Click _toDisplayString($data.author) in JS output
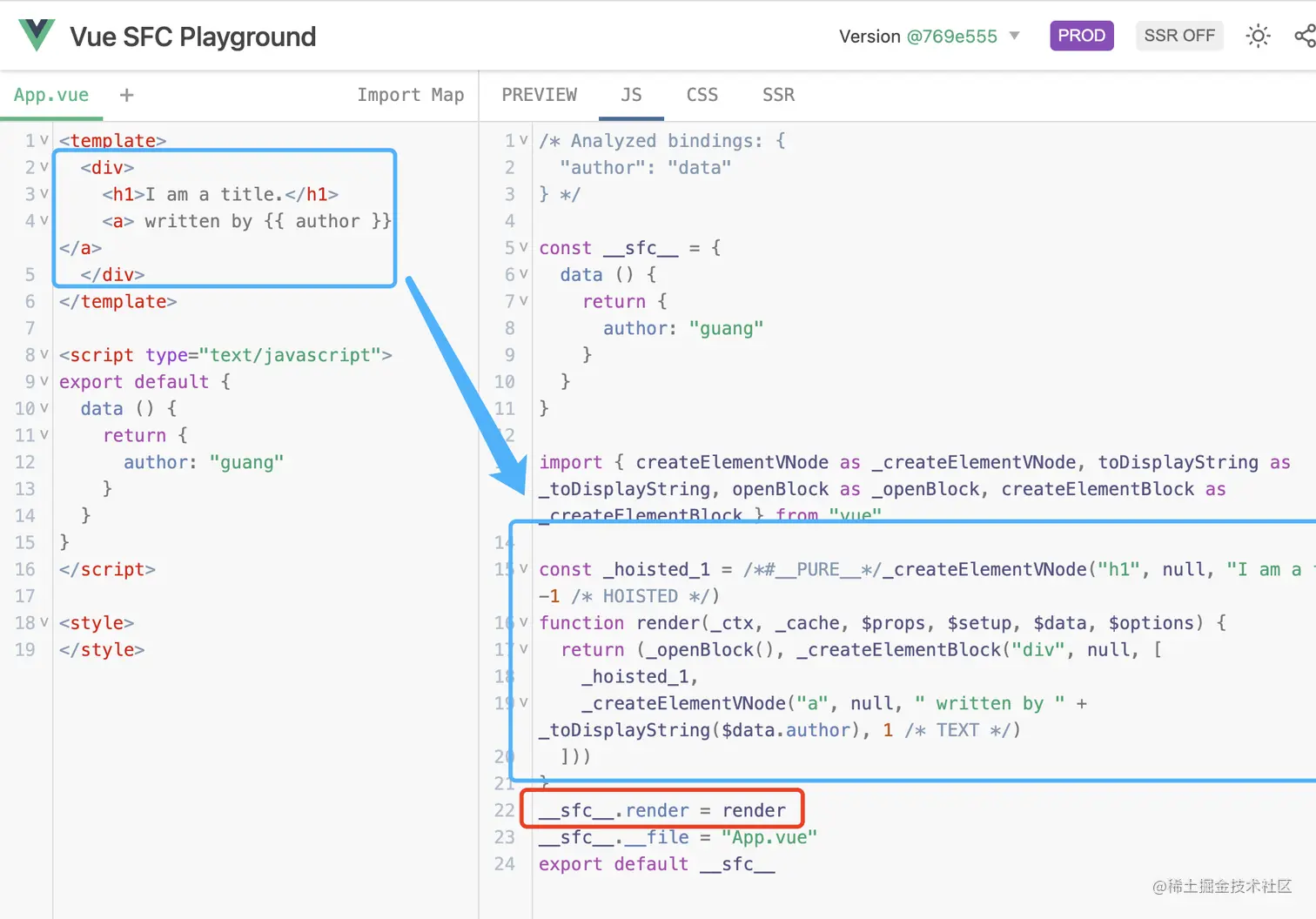The width and height of the screenshot is (1316, 919). point(700,730)
